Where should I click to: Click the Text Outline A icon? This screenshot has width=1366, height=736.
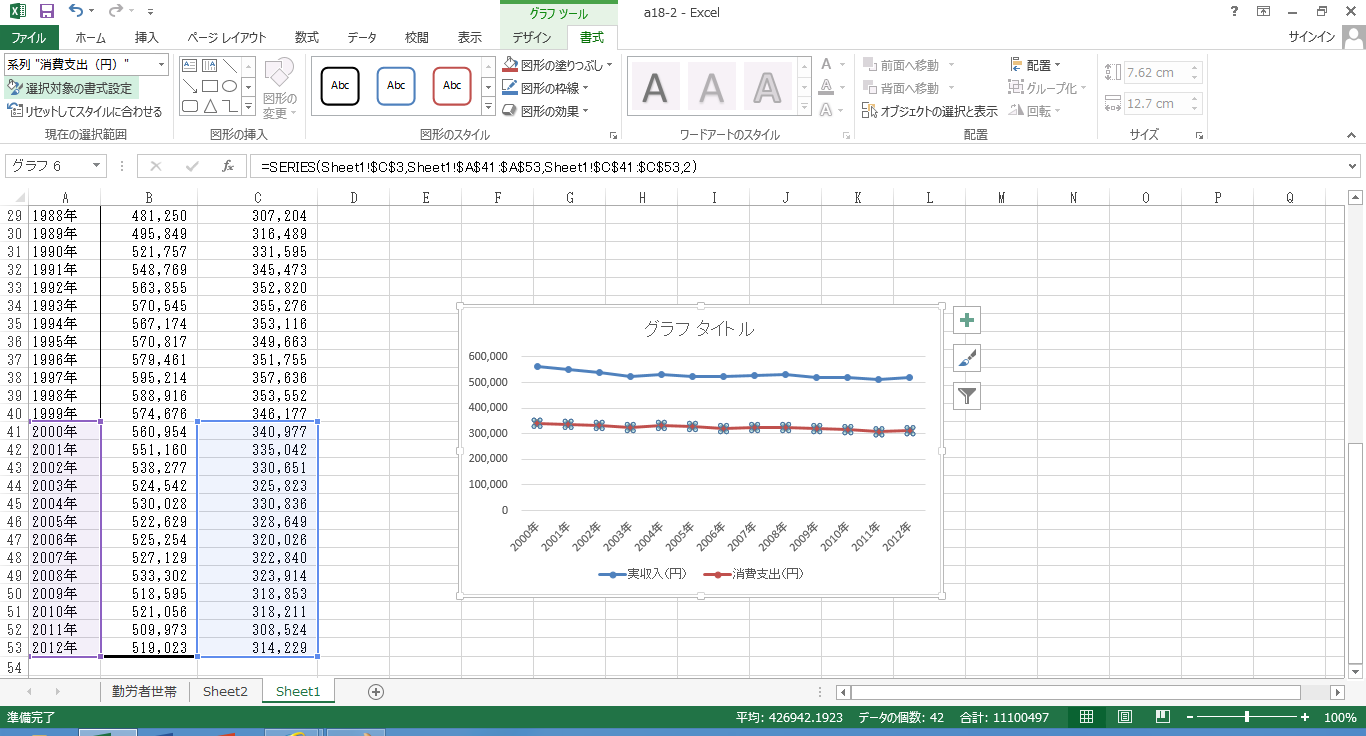[826, 88]
